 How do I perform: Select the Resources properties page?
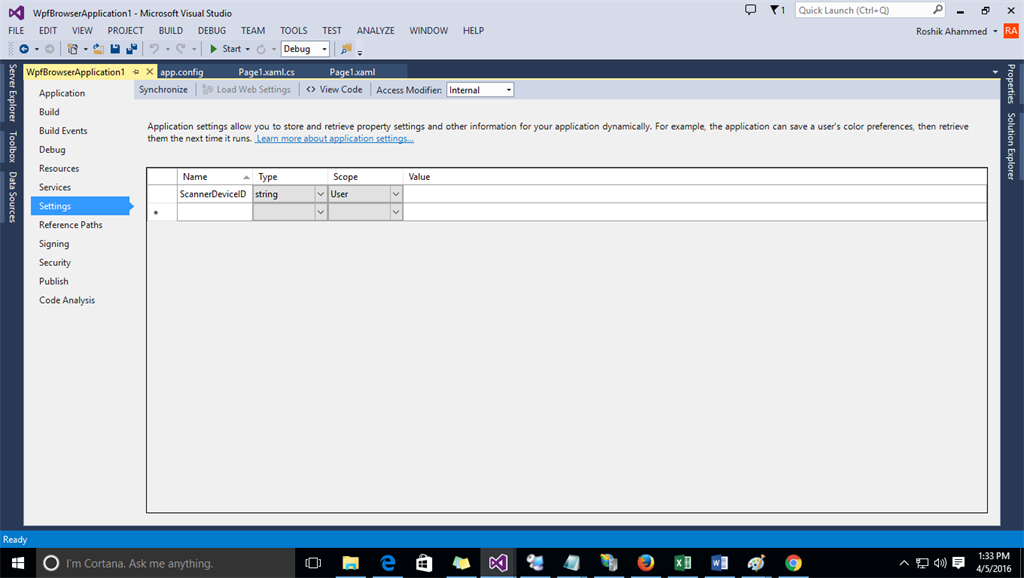click(59, 169)
